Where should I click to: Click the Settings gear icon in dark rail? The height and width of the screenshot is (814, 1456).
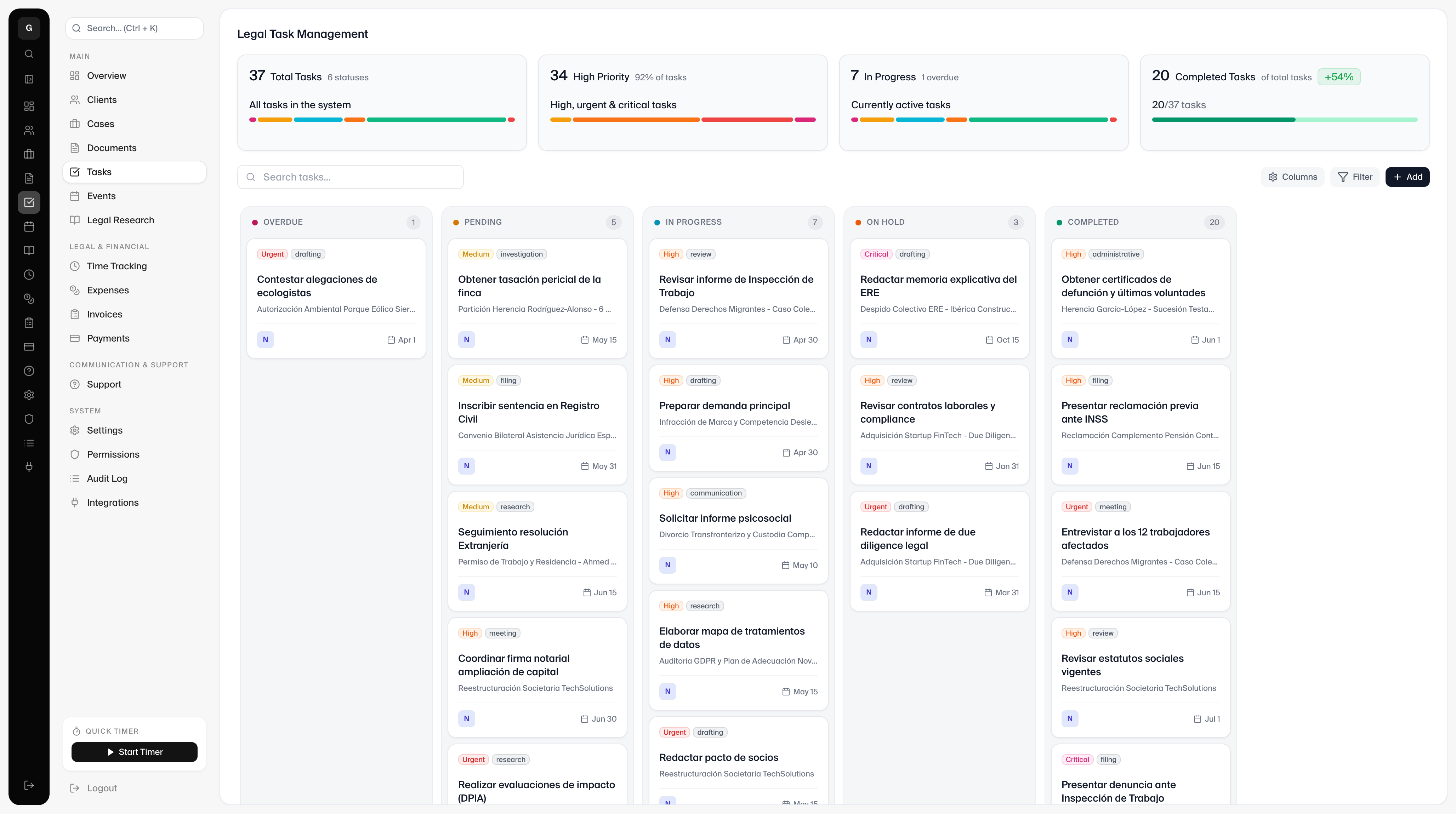[x=29, y=395]
